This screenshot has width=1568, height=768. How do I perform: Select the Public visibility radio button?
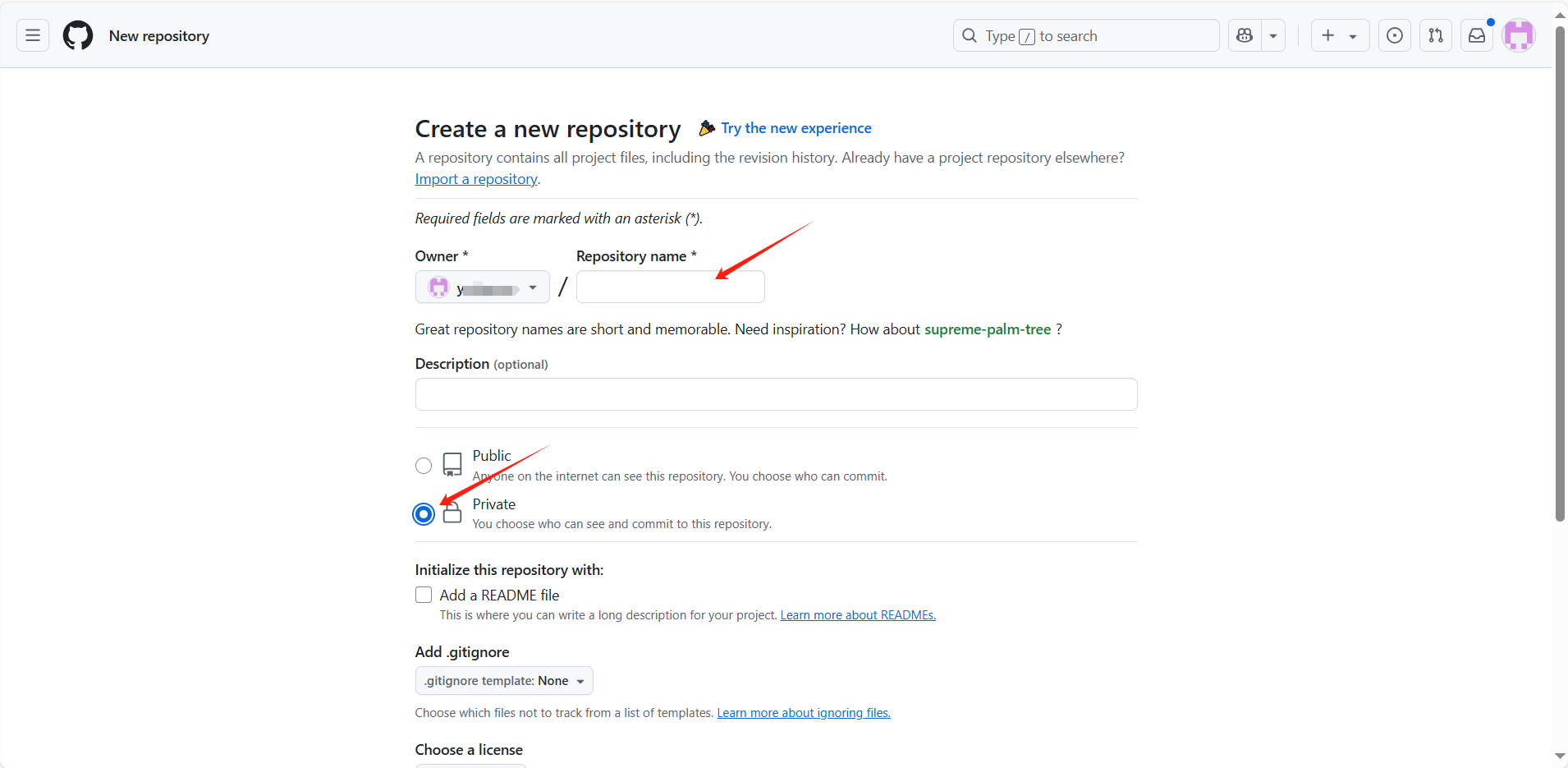(x=424, y=466)
